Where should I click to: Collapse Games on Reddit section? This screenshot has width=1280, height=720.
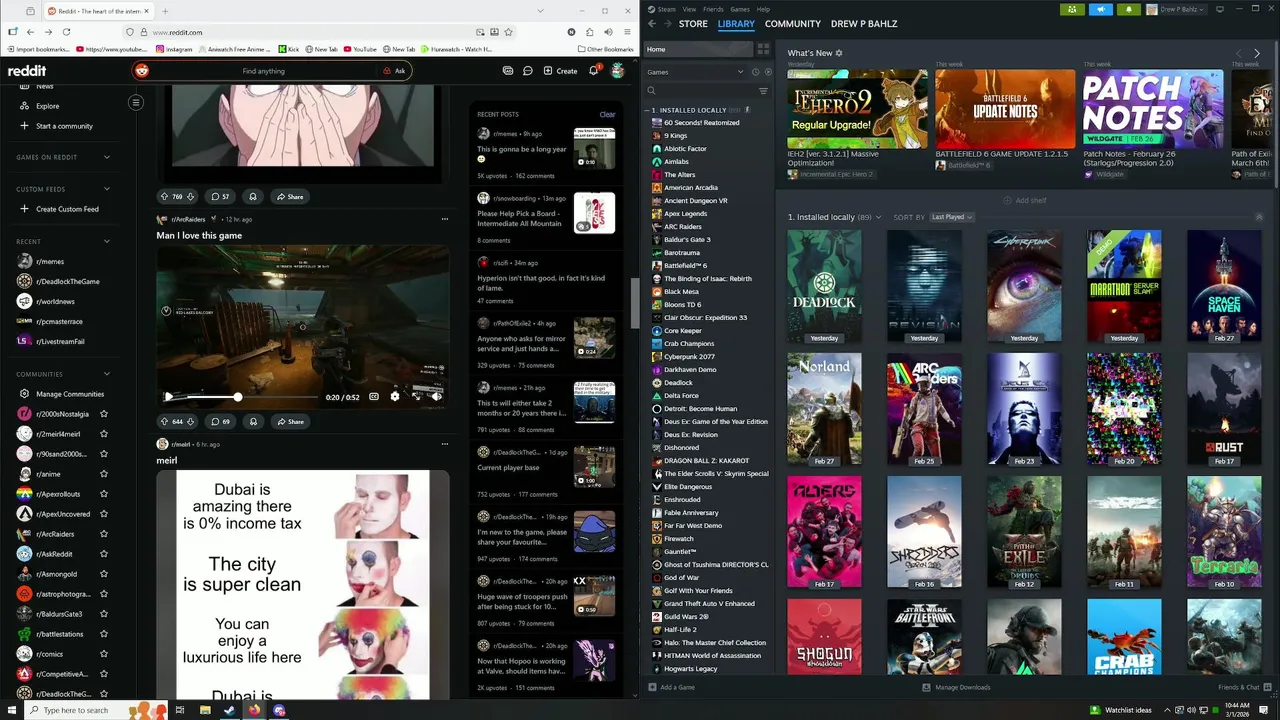107,157
